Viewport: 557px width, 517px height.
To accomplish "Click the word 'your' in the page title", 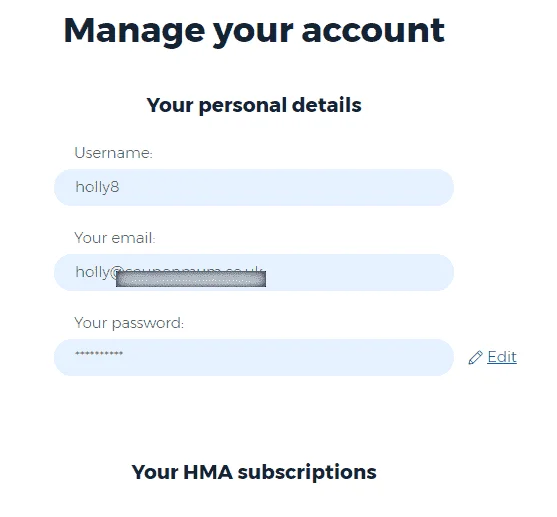I will pos(253,33).
